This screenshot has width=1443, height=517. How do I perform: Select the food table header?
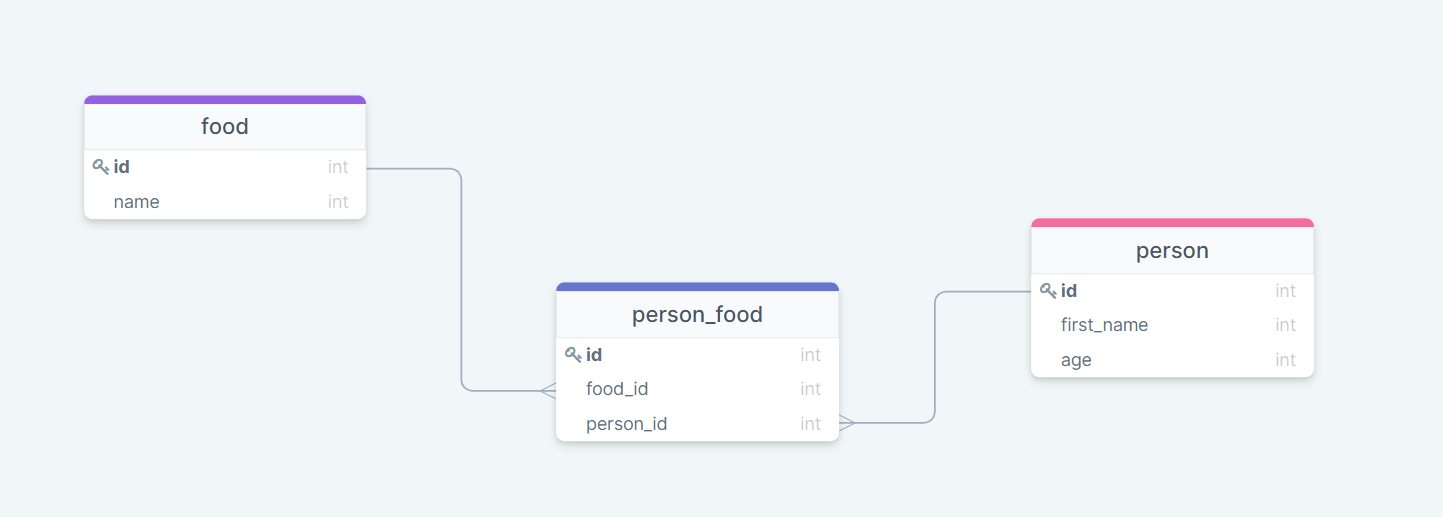pyautogui.click(x=225, y=127)
